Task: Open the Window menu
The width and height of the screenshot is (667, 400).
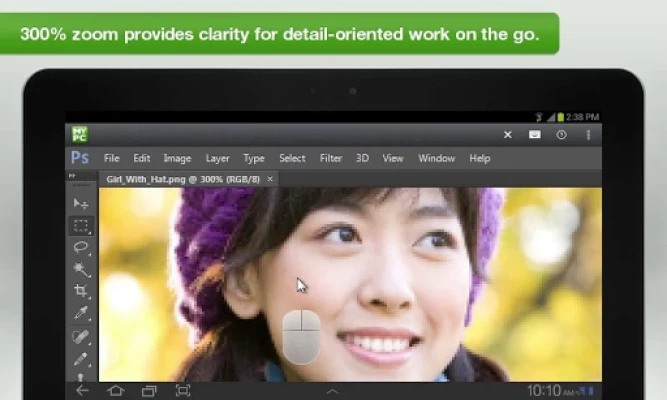Action: (436, 158)
